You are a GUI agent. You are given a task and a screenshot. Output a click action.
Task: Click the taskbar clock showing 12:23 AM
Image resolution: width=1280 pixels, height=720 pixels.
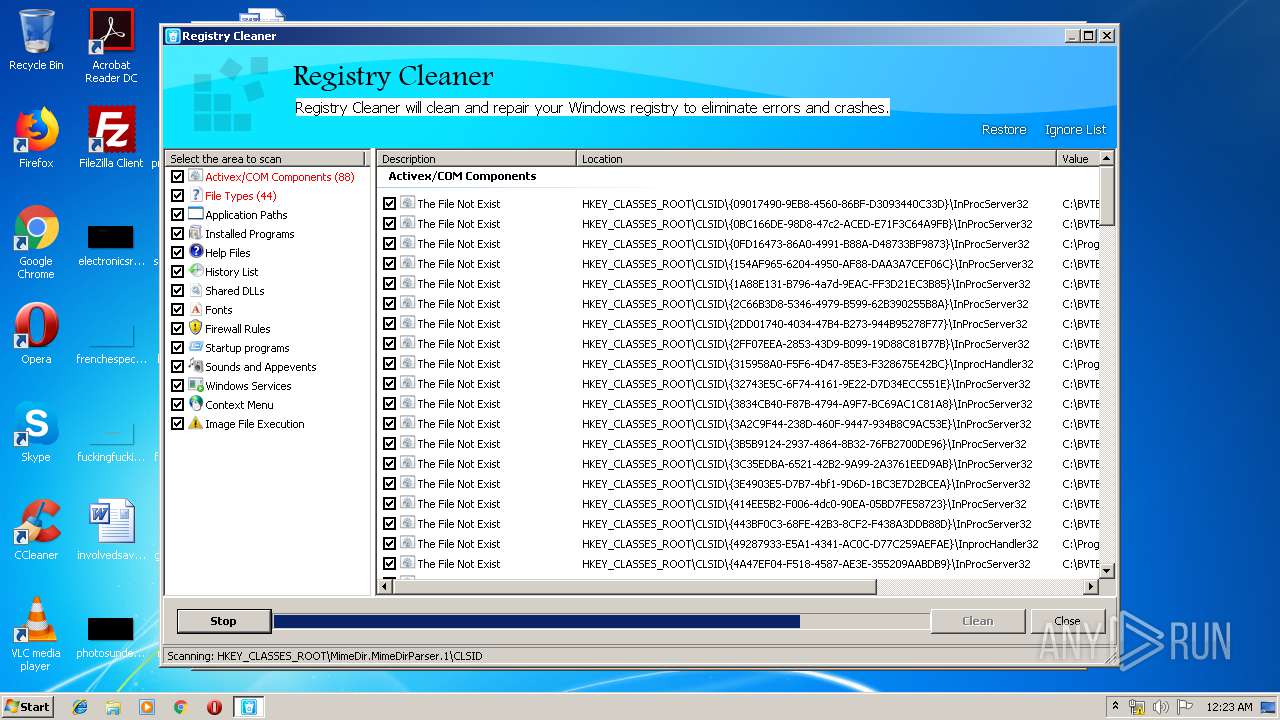(1229, 707)
